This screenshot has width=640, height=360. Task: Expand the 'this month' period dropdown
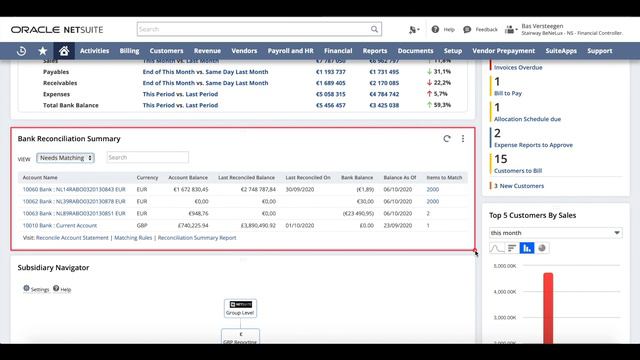(x=556, y=233)
